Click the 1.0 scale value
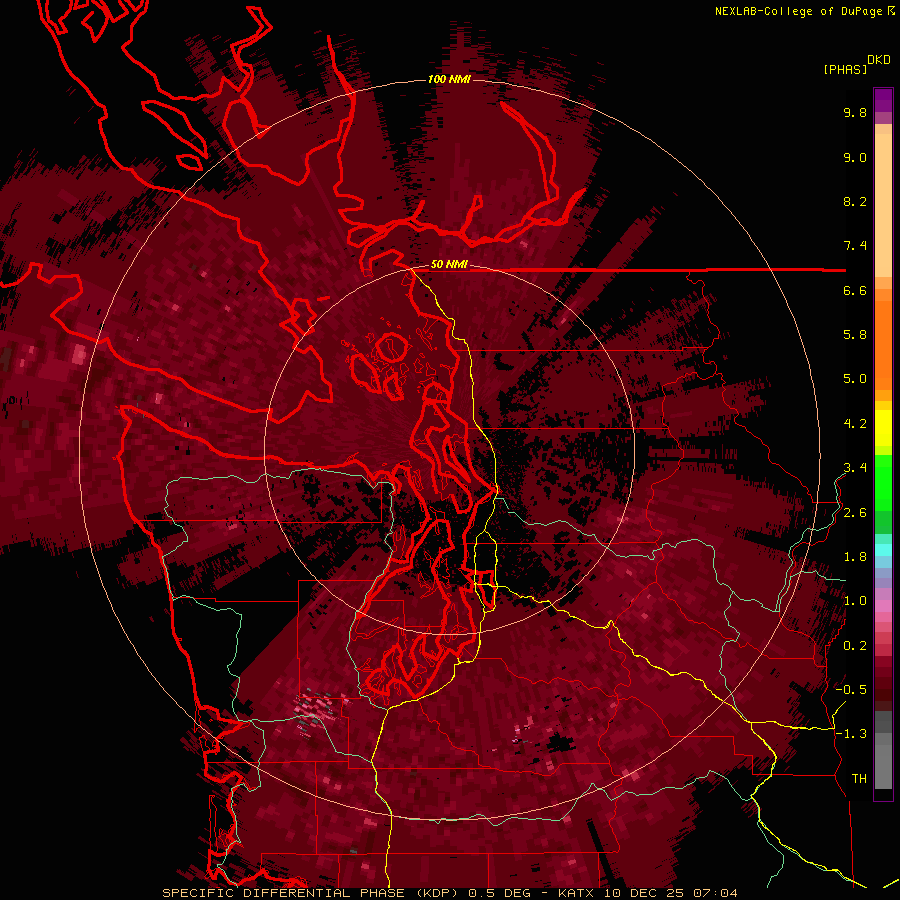 pos(855,602)
